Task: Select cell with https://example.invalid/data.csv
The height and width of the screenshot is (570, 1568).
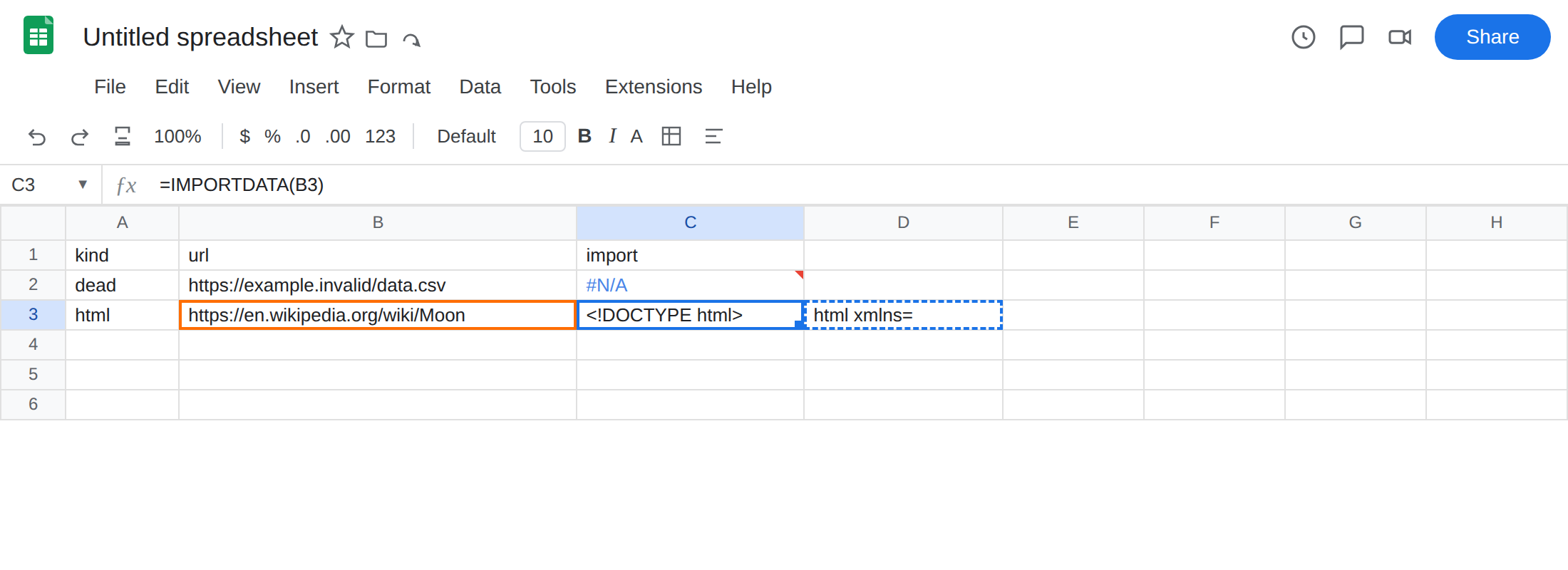Action: [x=378, y=285]
